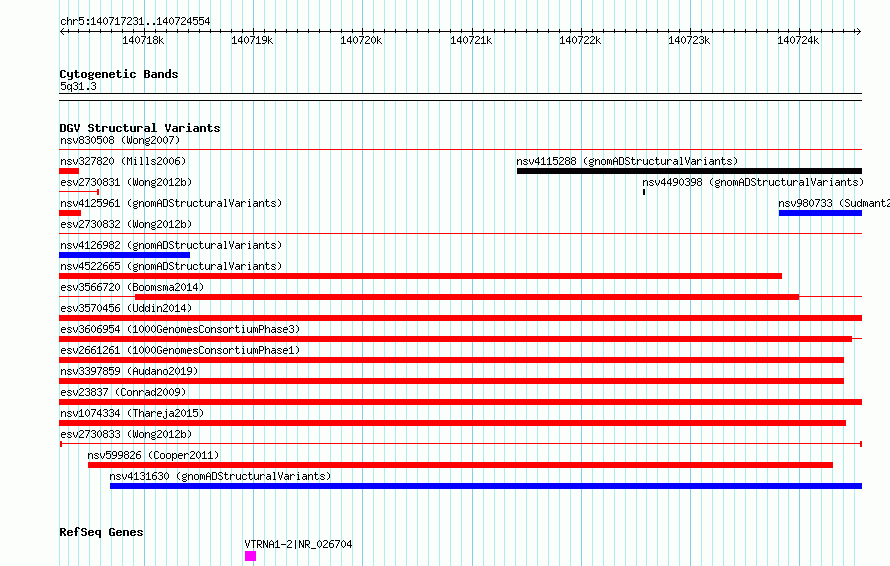890x566 pixels.
Task: Open esv2661261 (1000GenomesConsortiumPhase1) label
Action: click(x=180, y=350)
